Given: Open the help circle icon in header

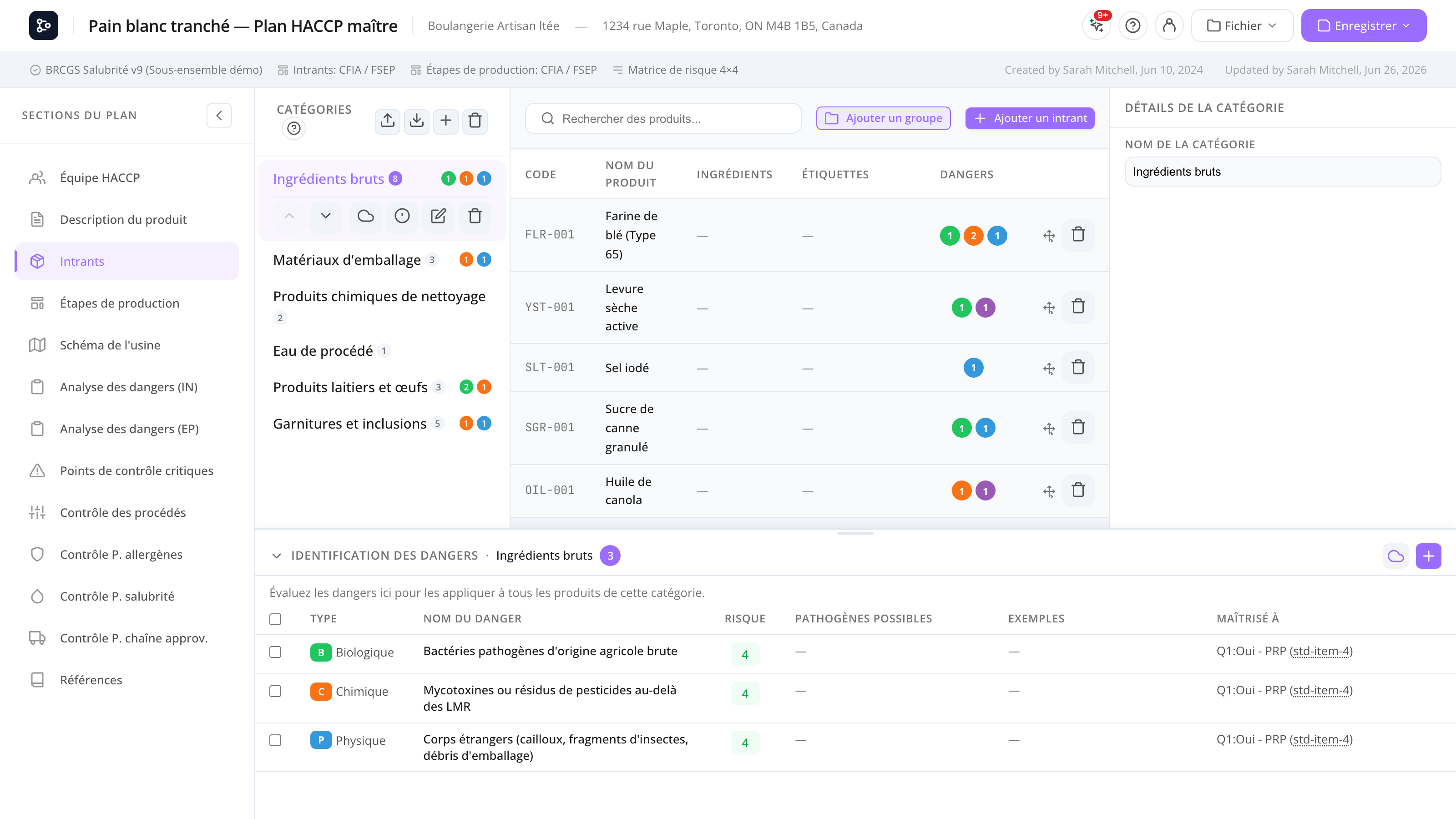Looking at the screenshot, I should 1132,25.
